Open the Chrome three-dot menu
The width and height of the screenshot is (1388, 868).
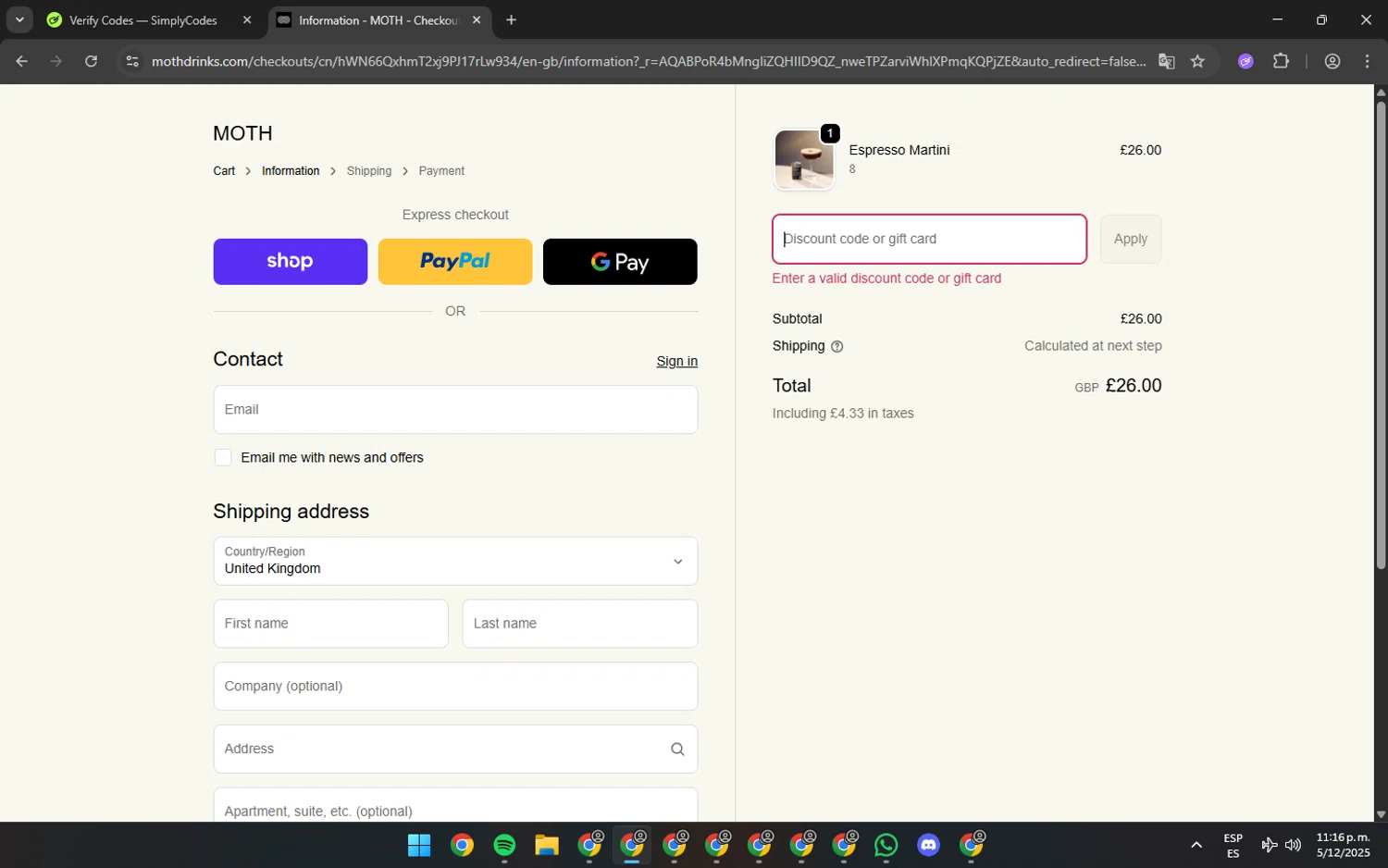click(x=1367, y=61)
